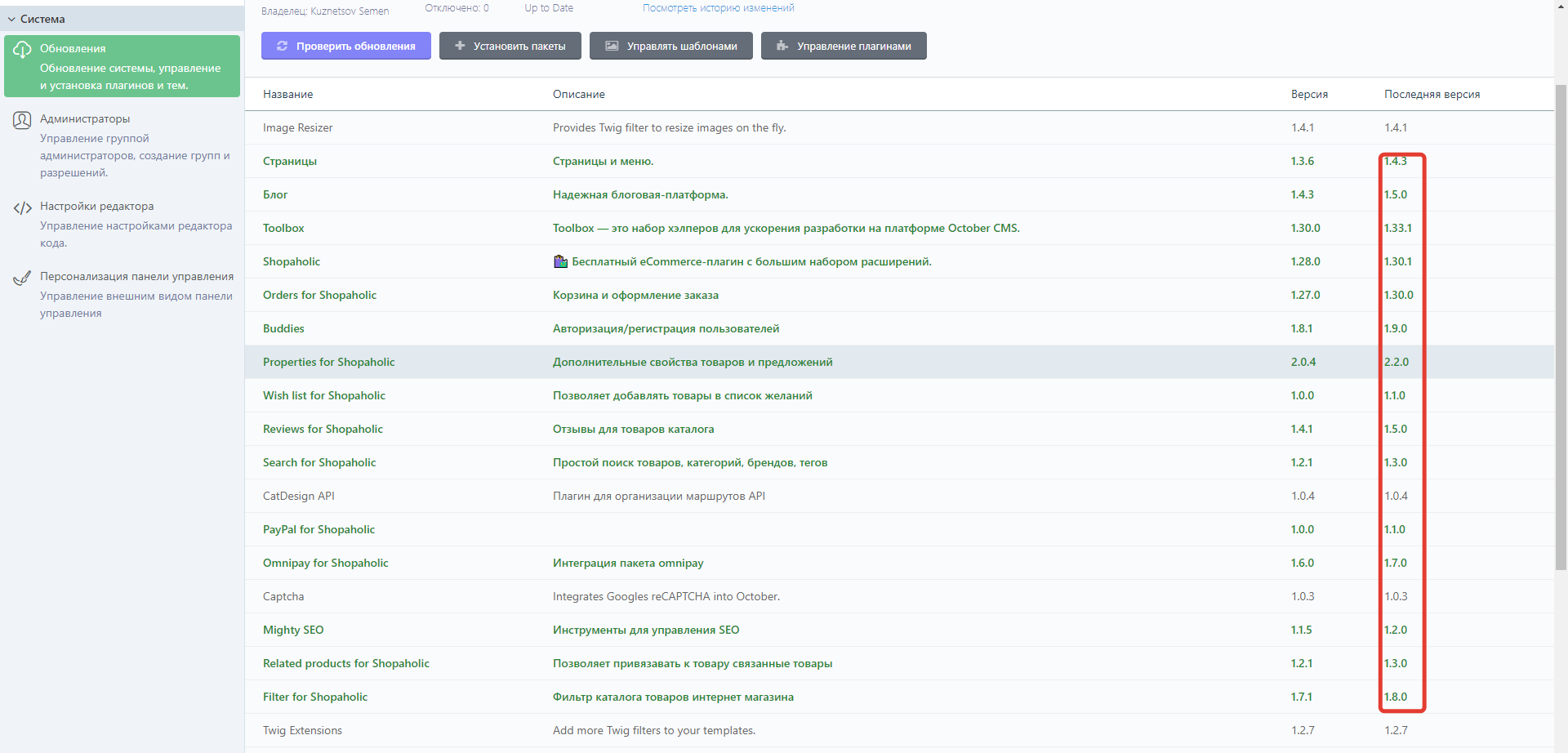Click Mighty SEO version 1.1.5

(1302, 630)
